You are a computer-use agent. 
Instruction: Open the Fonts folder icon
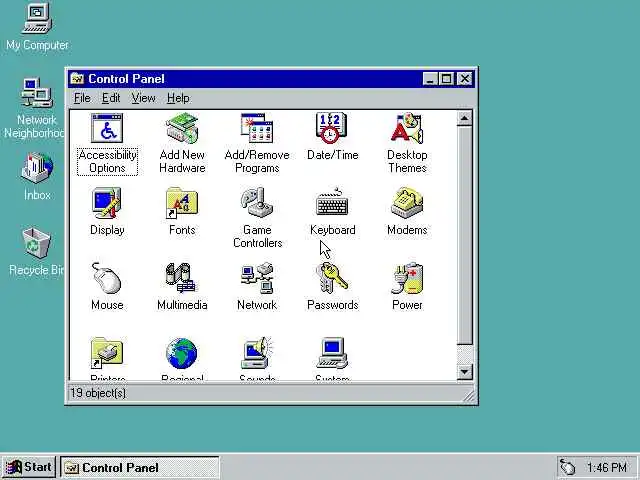tap(182, 203)
